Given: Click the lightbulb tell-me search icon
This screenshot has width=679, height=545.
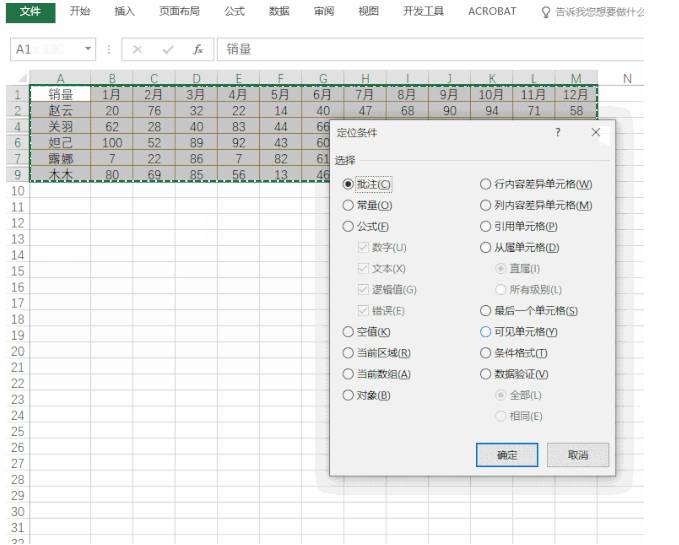Looking at the screenshot, I should [545, 12].
